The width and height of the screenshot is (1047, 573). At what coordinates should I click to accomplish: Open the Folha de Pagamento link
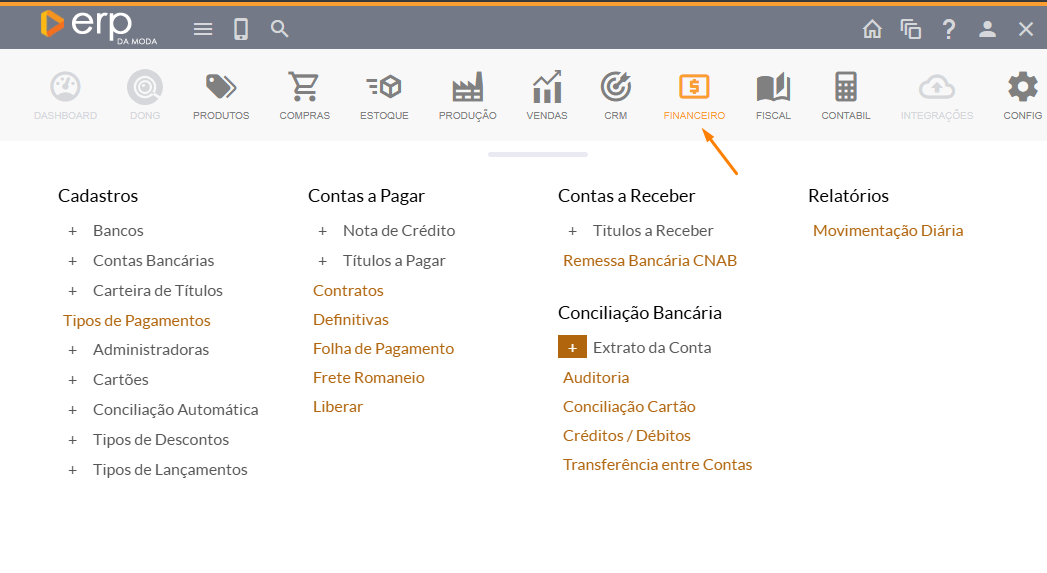(x=383, y=349)
